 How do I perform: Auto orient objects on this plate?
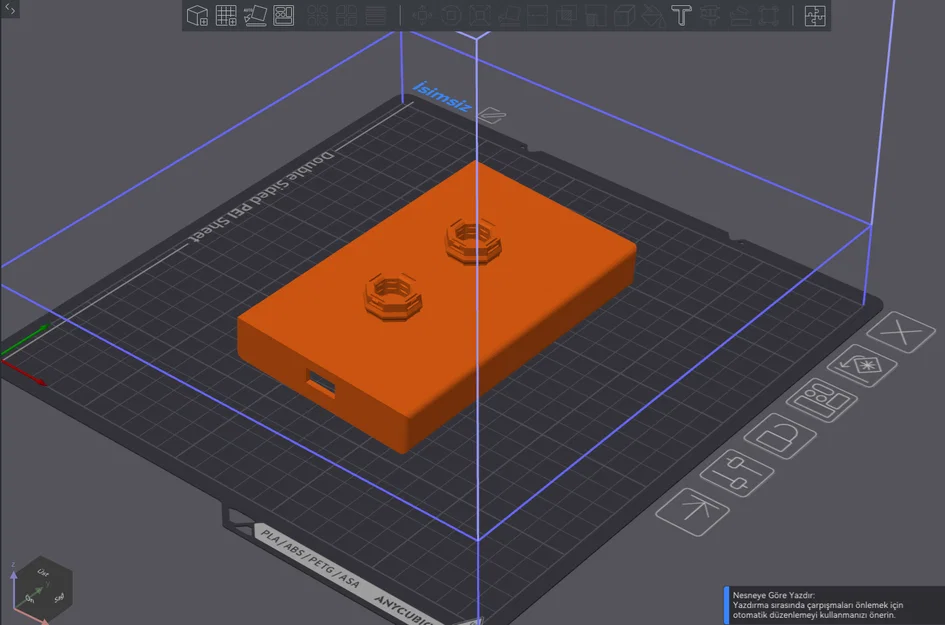coord(862,366)
